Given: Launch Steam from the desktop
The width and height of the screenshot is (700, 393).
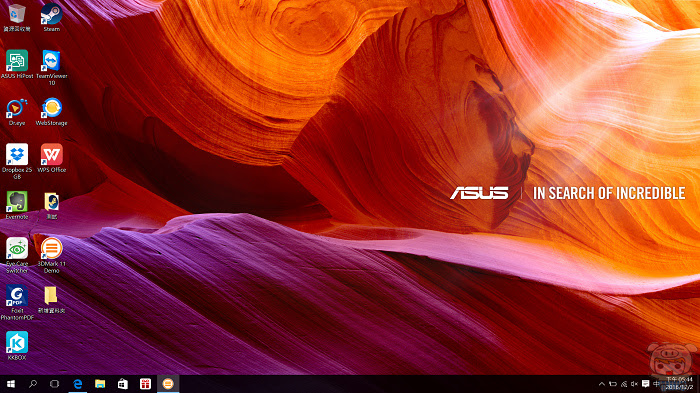Looking at the screenshot, I should tap(51, 17).
